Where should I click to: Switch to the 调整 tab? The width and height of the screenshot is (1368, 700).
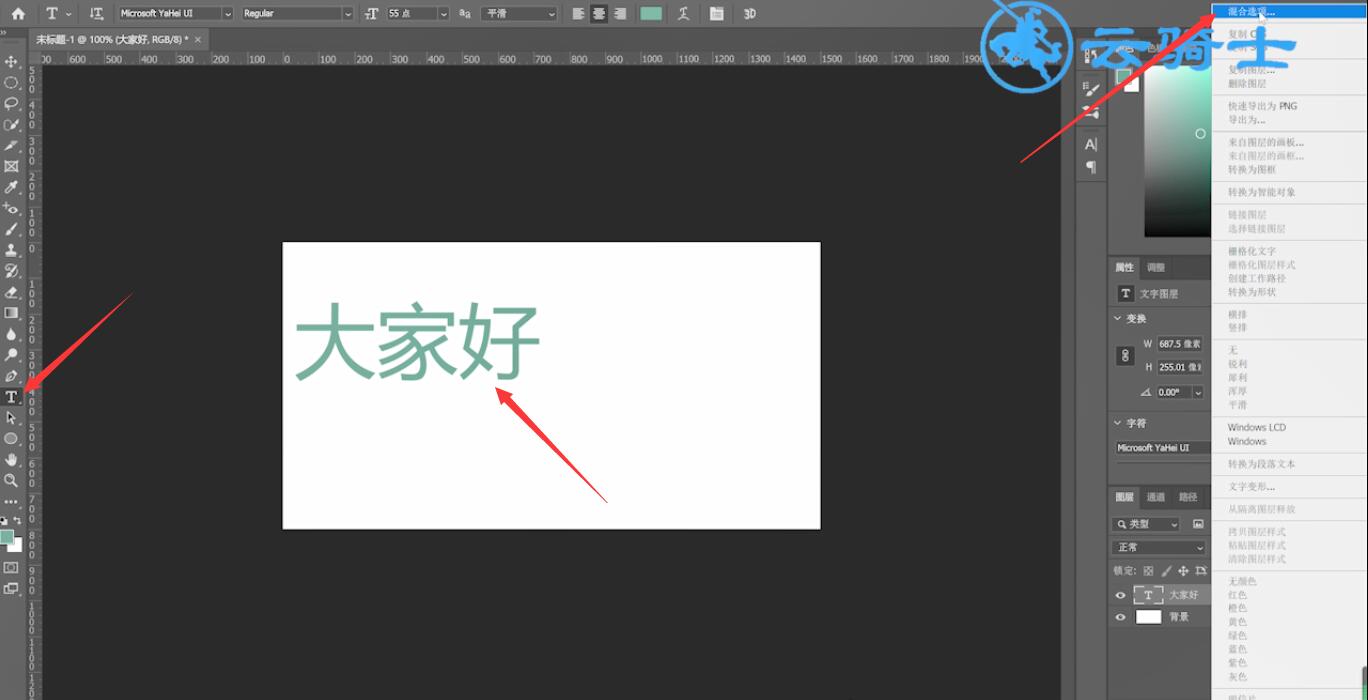pyautogui.click(x=1155, y=267)
